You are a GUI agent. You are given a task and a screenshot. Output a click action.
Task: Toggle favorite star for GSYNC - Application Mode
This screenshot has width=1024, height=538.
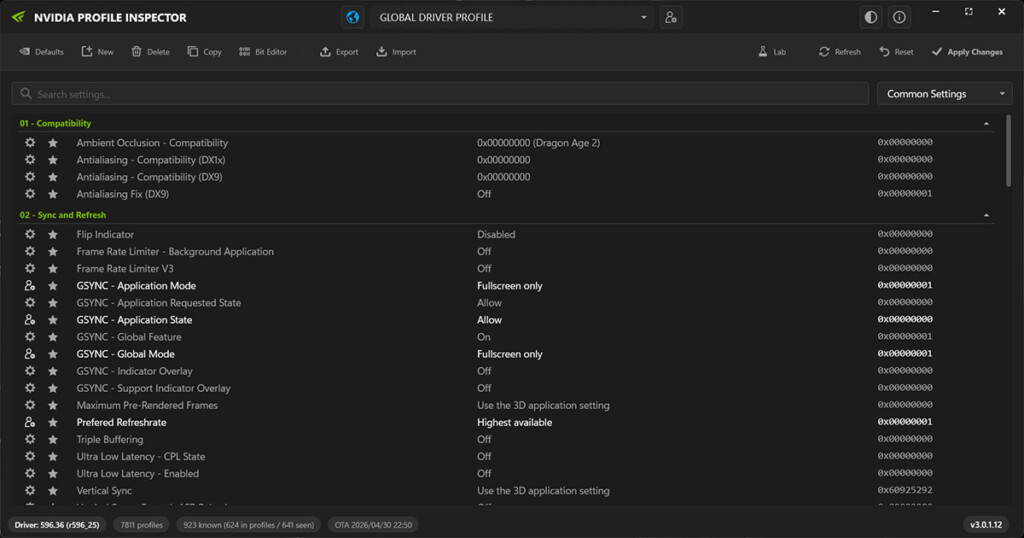(x=53, y=285)
